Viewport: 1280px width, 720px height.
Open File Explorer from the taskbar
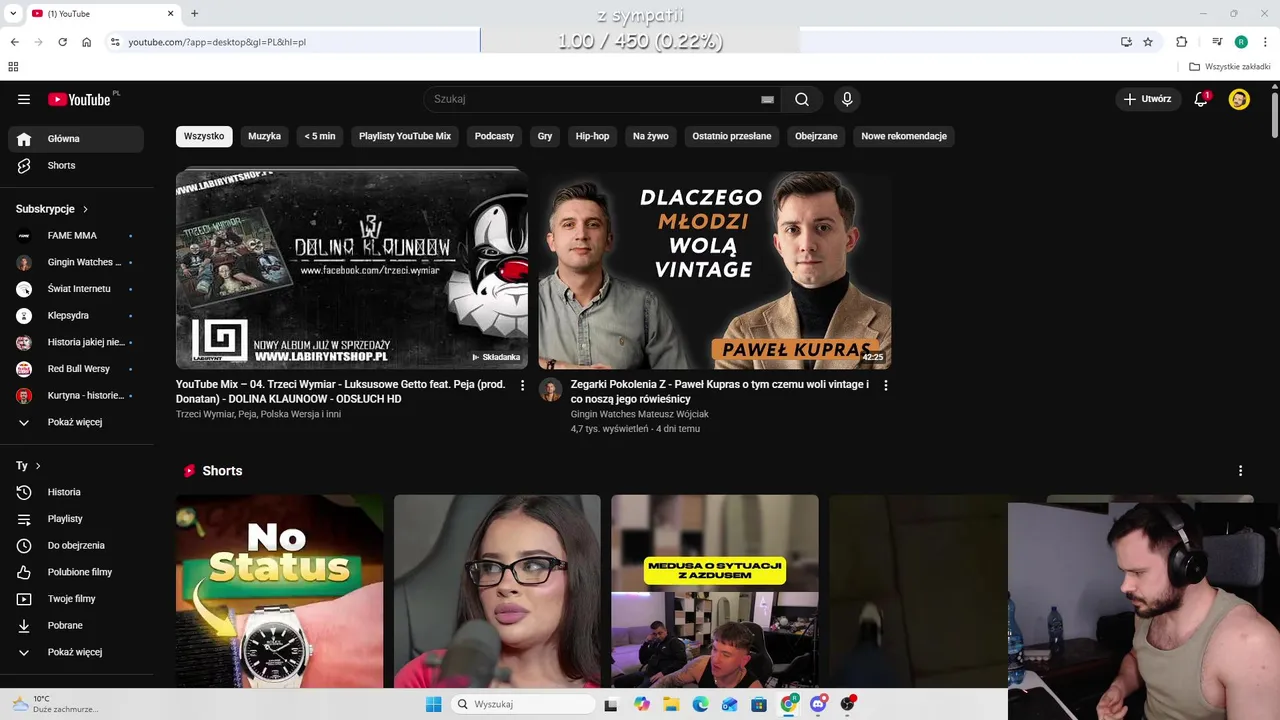coord(671,704)
